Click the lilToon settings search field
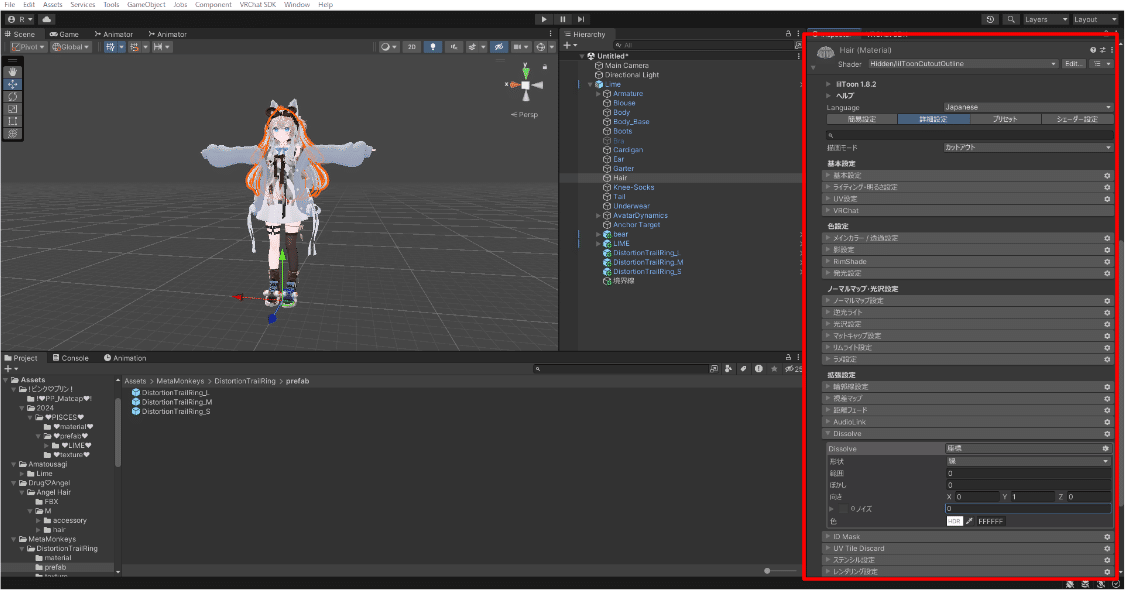Screen dimensions: 1128x592 click(x=969, y=135)
